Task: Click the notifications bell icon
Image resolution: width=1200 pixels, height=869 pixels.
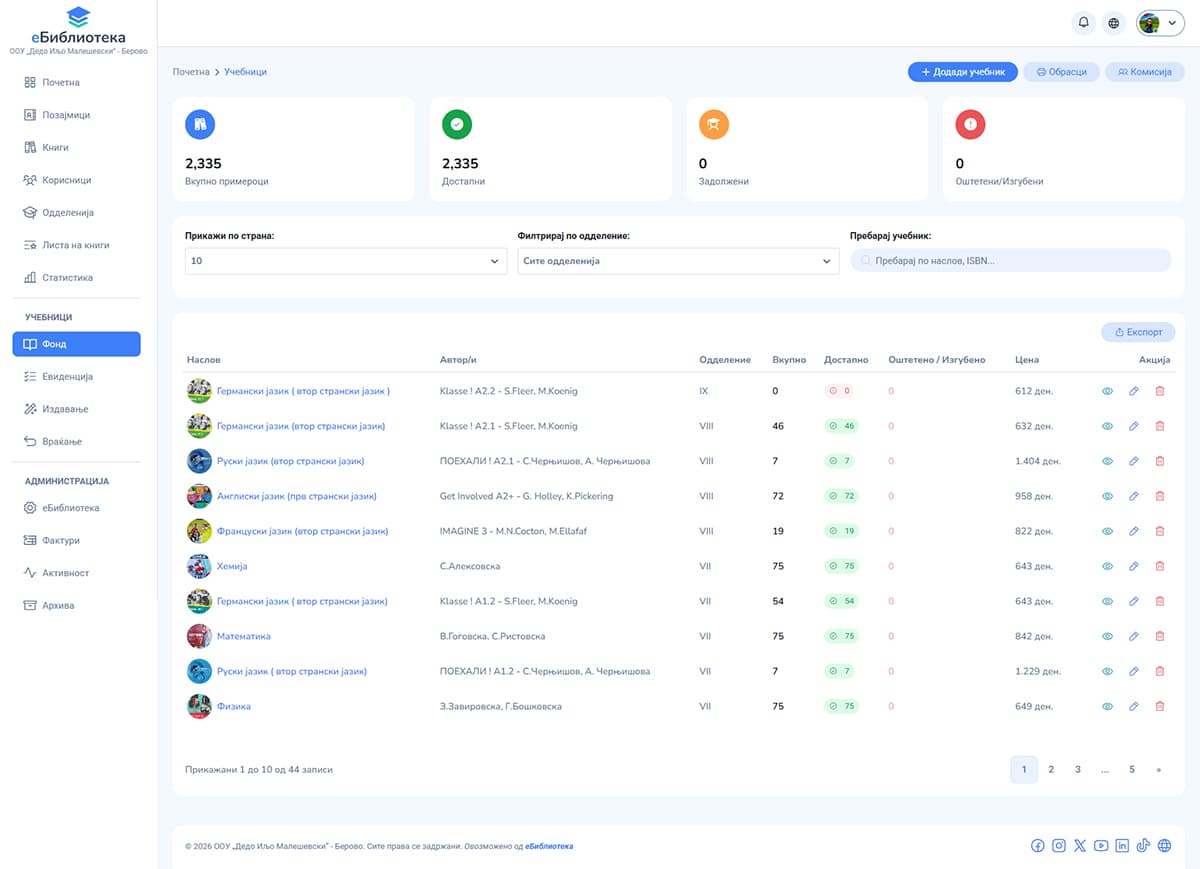Action: 1083,23
